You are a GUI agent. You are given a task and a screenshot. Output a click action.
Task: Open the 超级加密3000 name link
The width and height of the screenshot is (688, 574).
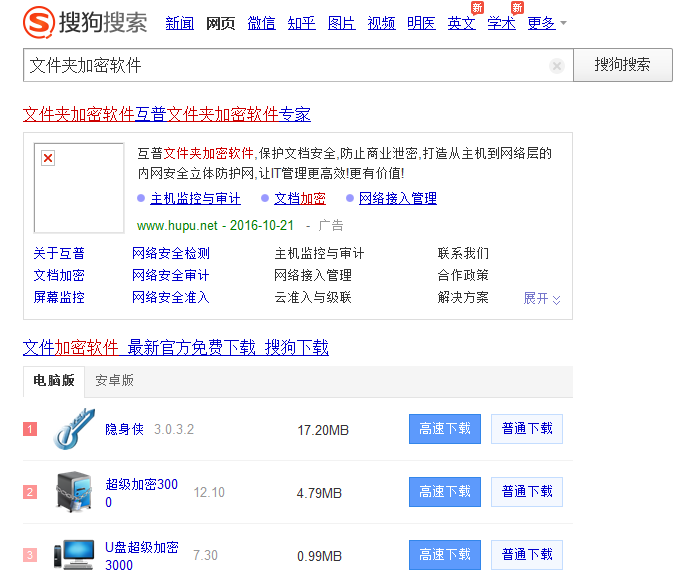(x=141, y=493)
